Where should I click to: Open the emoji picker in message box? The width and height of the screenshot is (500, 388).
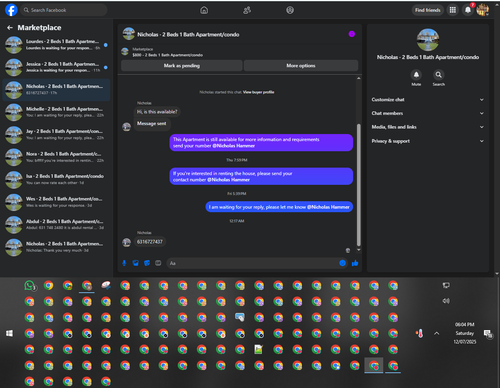pyautogui.click(x=342, y=263)
